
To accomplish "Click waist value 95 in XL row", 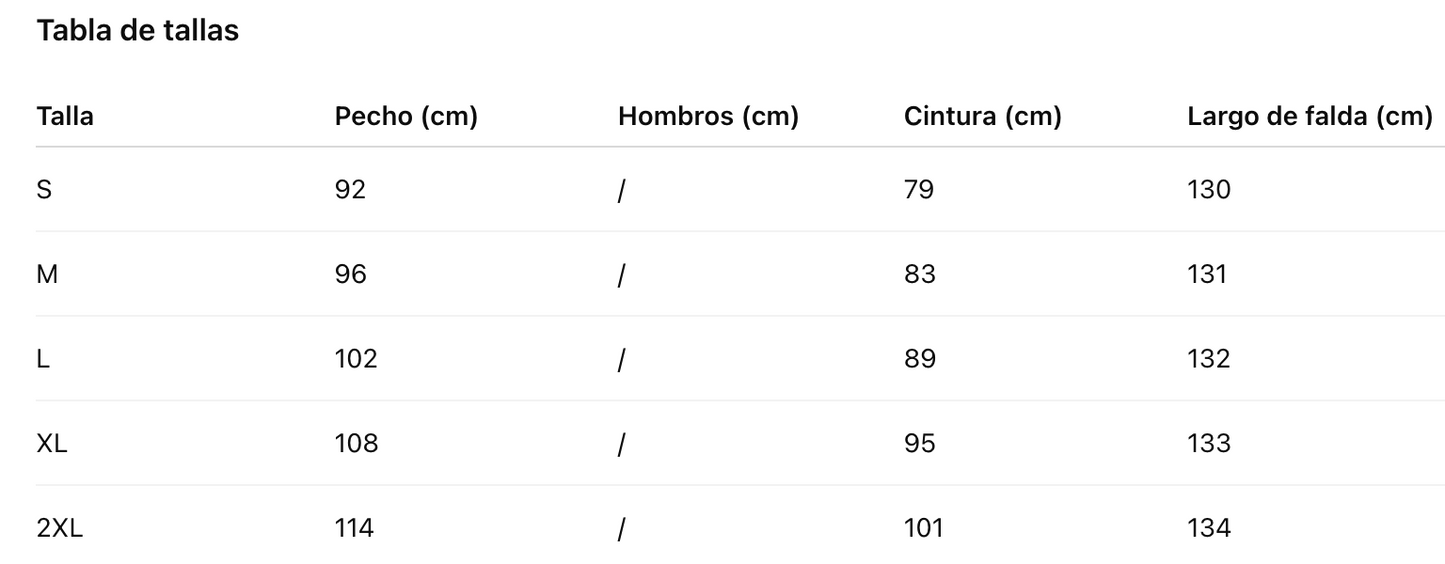I will click(x=920, y=443).
